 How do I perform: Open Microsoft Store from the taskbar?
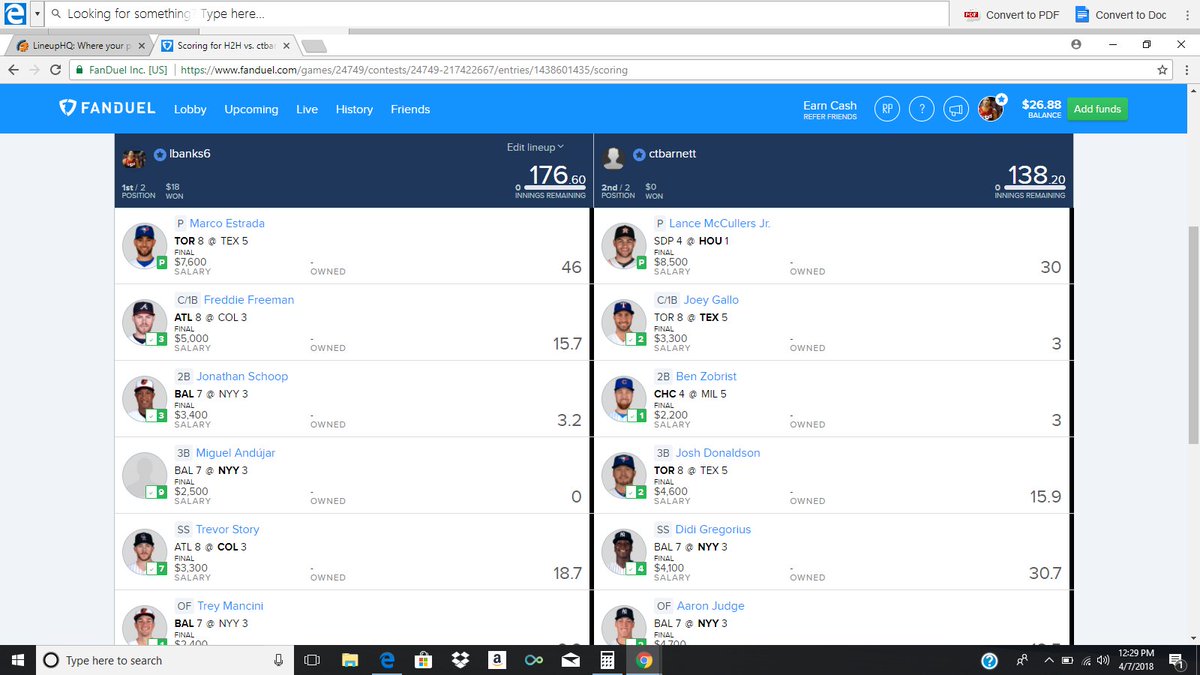pos(422,660)
